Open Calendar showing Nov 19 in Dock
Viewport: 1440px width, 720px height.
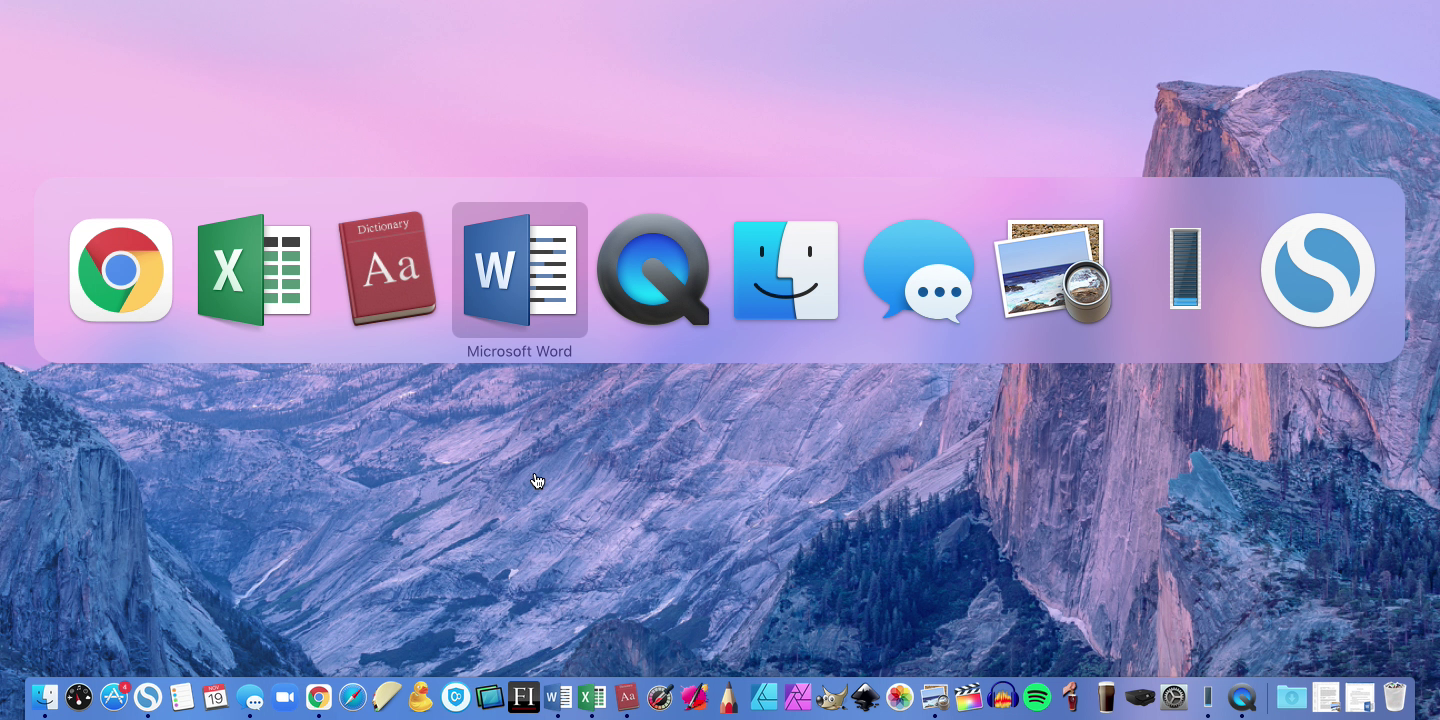[216, 697]
